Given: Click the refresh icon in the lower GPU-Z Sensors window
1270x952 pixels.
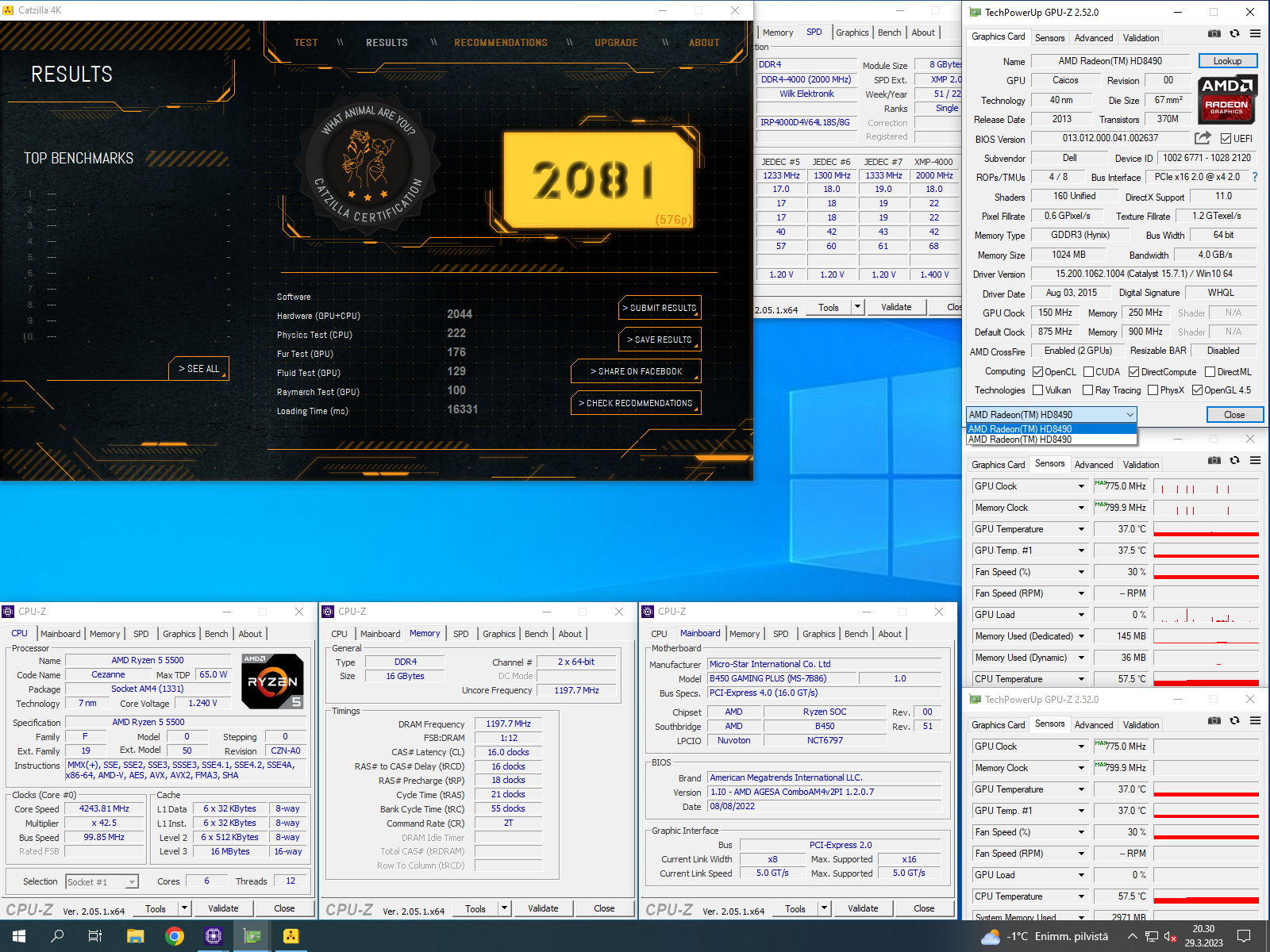Looking at the screenshot, I should coord(1234,720).
